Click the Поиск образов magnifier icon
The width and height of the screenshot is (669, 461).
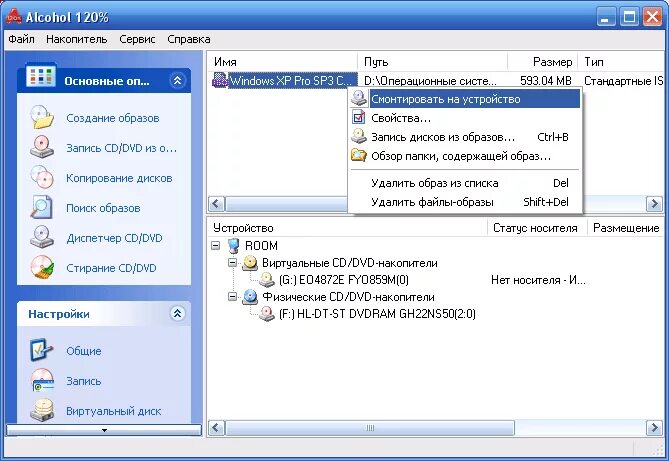click(42, 207)
